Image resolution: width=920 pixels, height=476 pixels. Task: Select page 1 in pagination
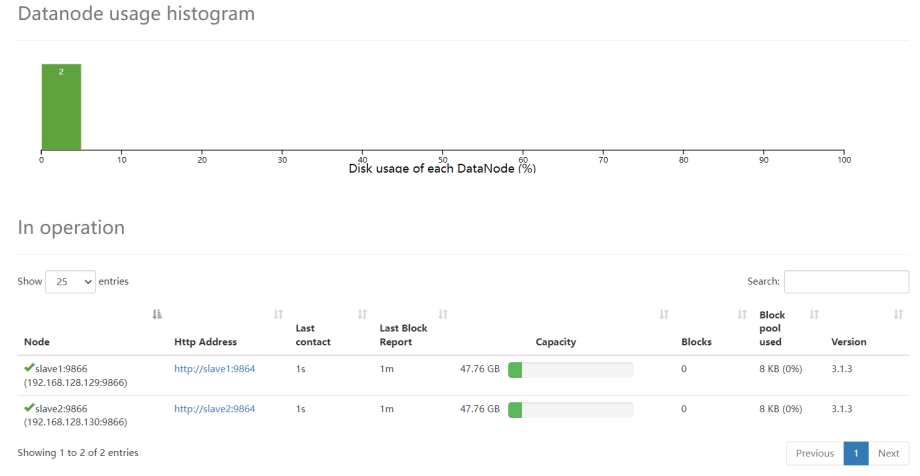855,453
